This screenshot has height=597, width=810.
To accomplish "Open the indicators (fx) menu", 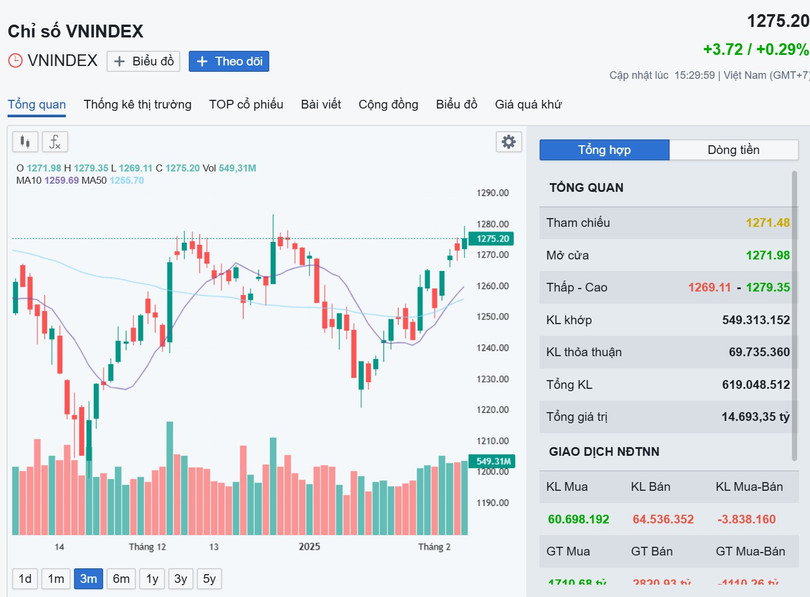I will pos(56,142).
